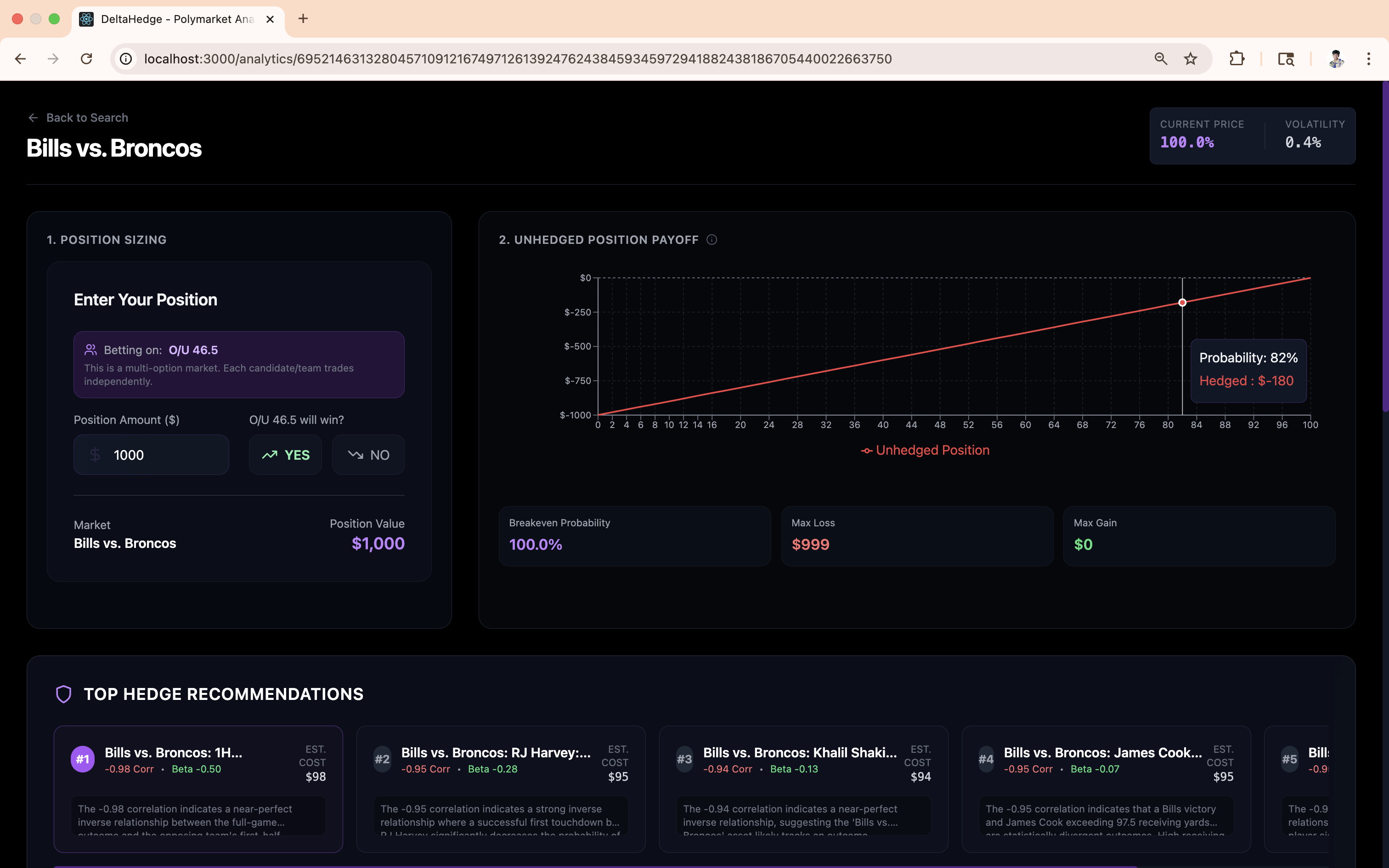Bookmark this page with the star icon
The image size is (1389, 868).
[x=1191, y=59]
